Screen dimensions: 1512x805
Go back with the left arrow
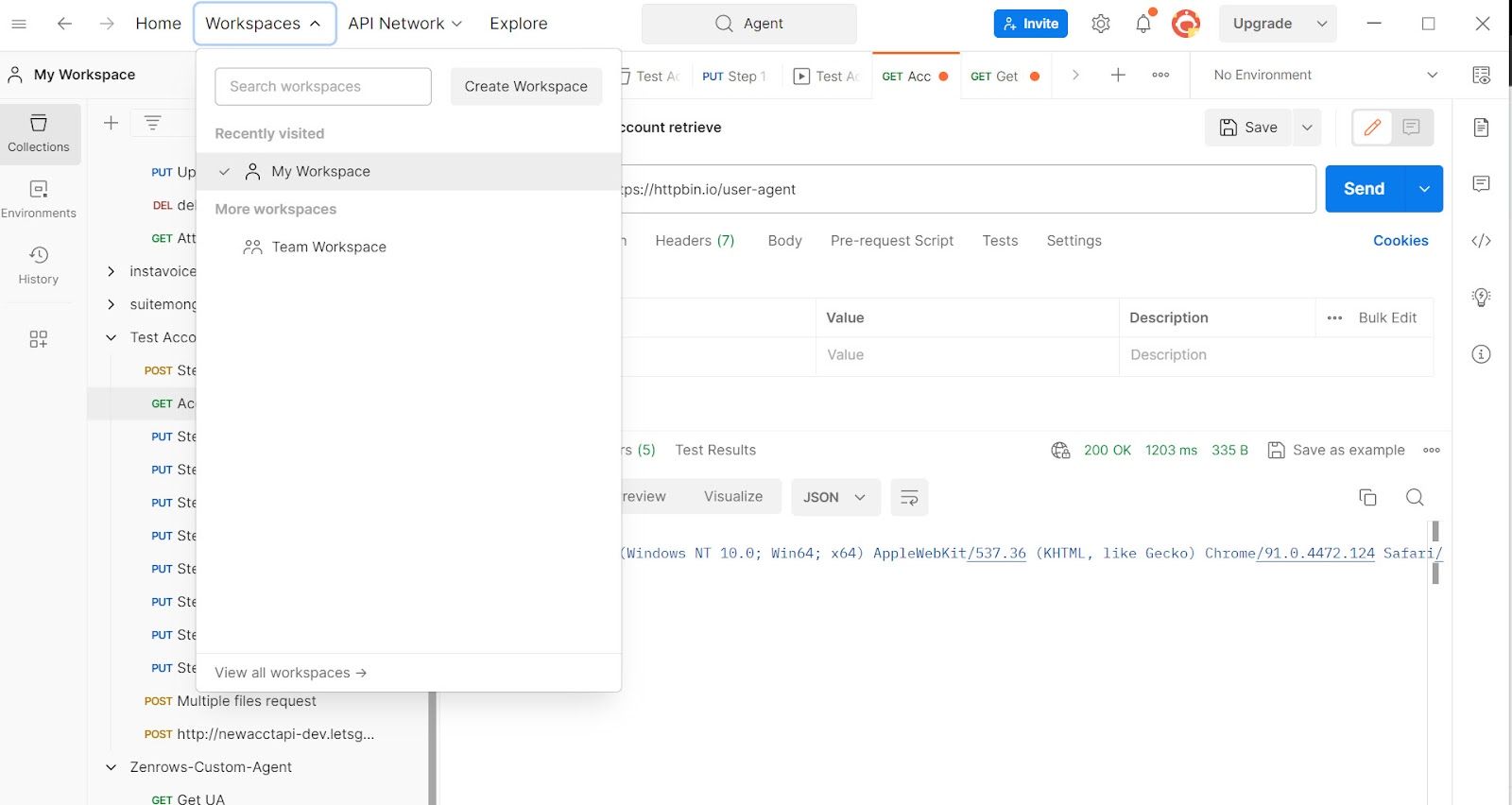click(x=64, y=24)
